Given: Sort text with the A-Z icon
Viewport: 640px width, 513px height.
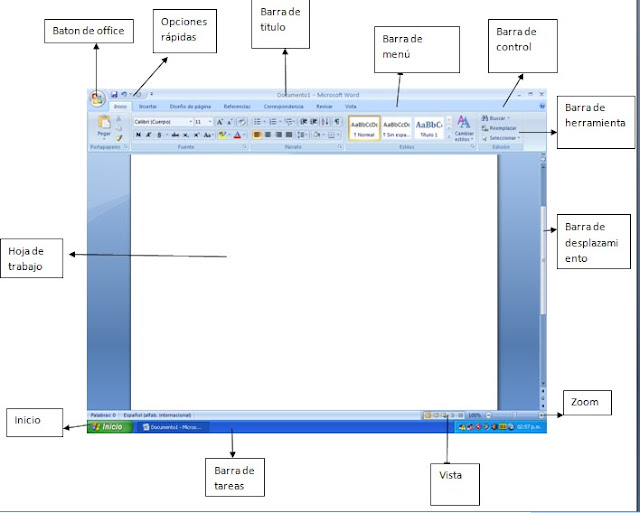Looking at the screenshot, I should click(325, 122).
